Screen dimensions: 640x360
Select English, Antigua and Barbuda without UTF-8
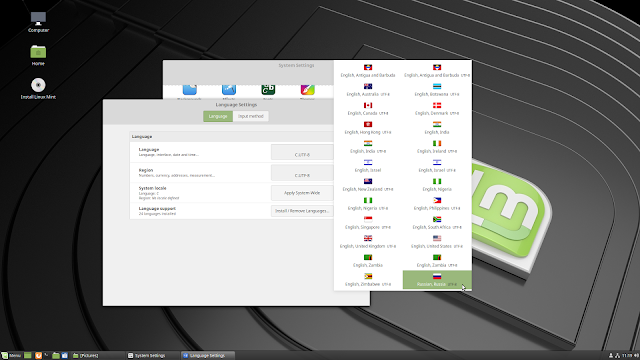pos(368,71)
